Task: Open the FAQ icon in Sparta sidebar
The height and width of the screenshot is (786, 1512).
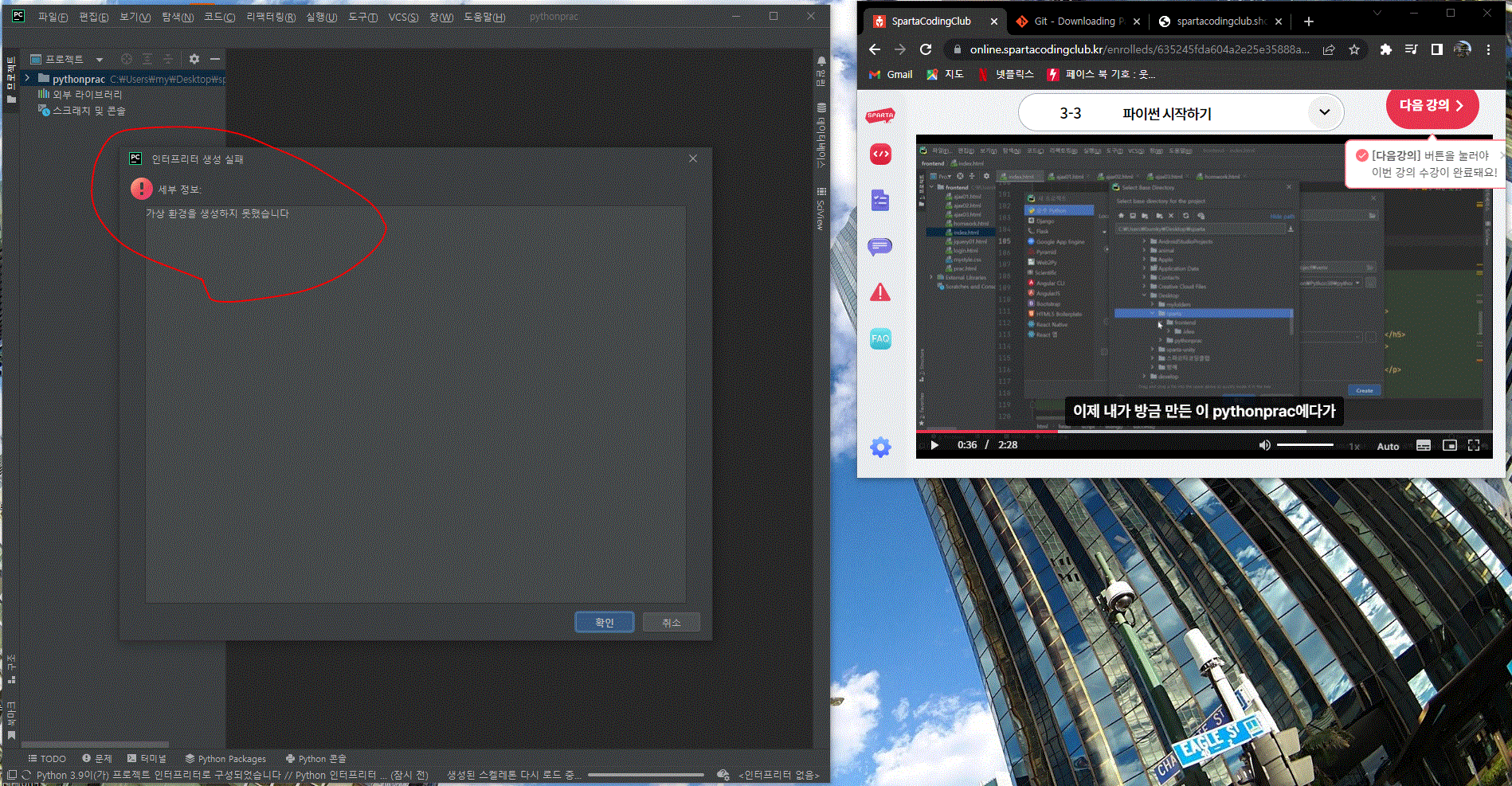Action: tap(880, 338)
